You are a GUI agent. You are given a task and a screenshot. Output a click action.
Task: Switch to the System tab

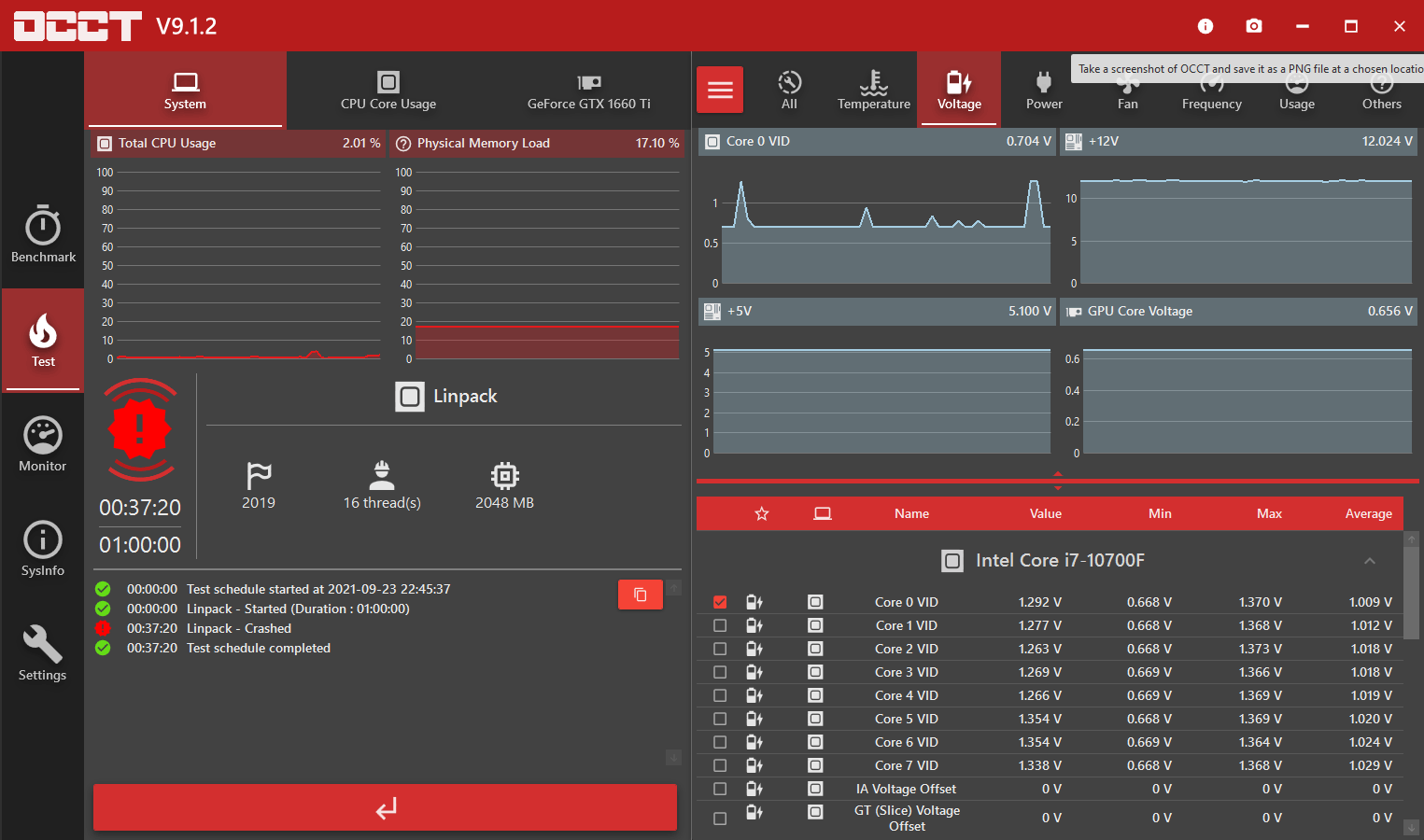pyautogui.click(x=185, y=90)
